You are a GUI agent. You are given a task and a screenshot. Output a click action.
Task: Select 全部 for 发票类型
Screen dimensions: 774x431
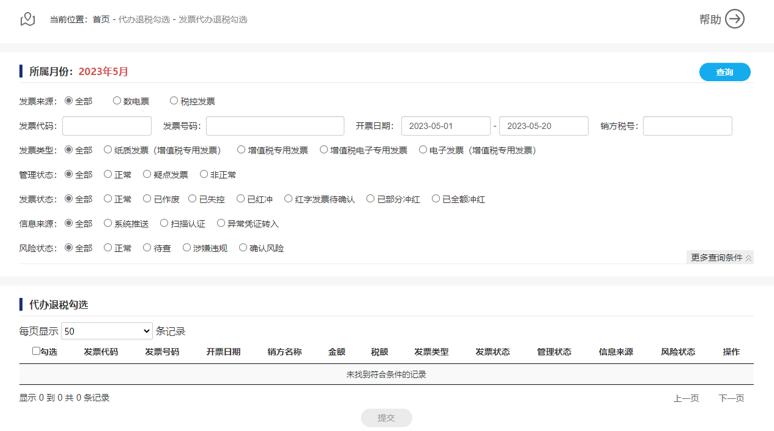click(69, 150)
